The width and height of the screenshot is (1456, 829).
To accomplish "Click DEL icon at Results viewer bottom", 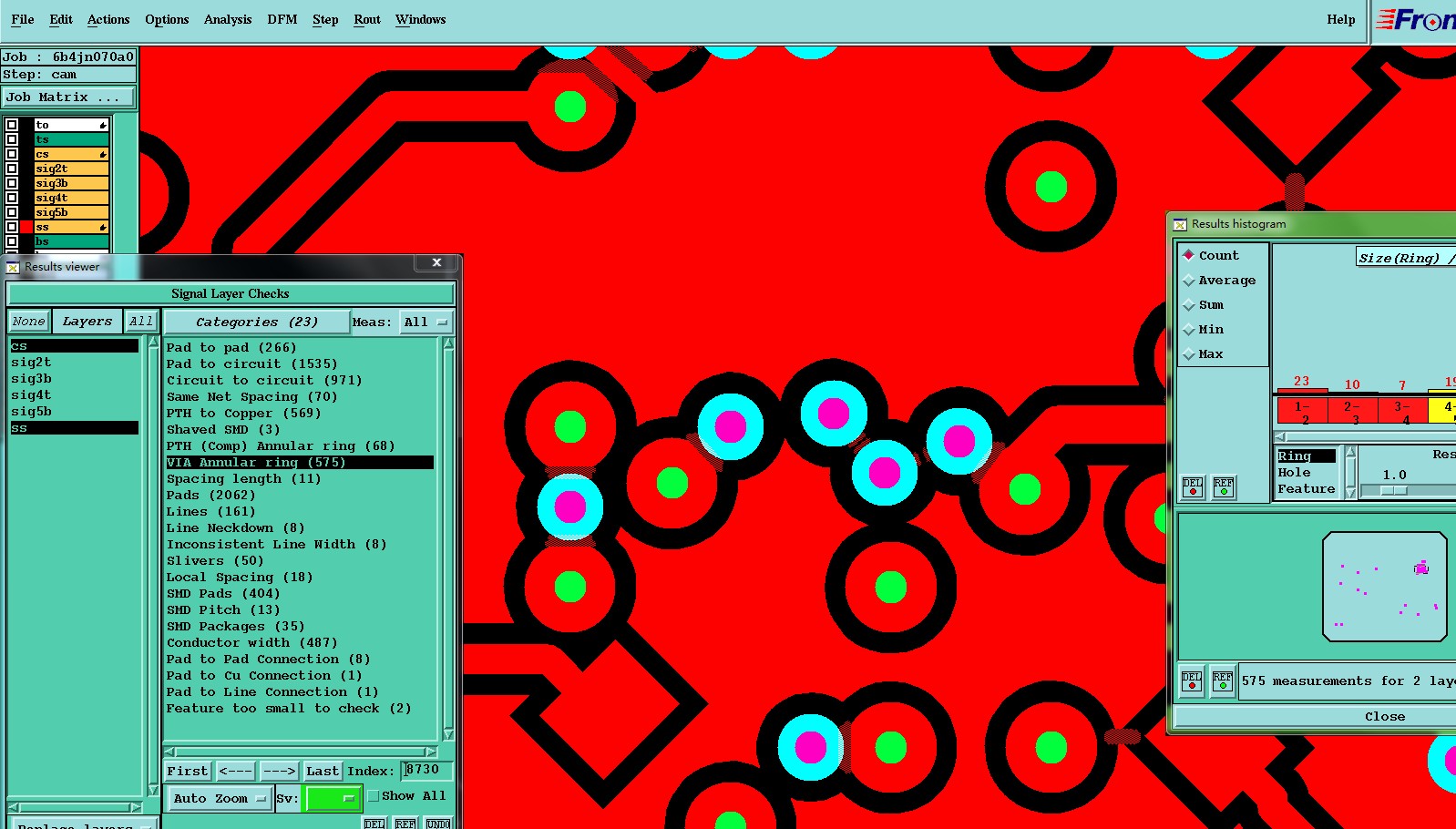I will point(374,824).
